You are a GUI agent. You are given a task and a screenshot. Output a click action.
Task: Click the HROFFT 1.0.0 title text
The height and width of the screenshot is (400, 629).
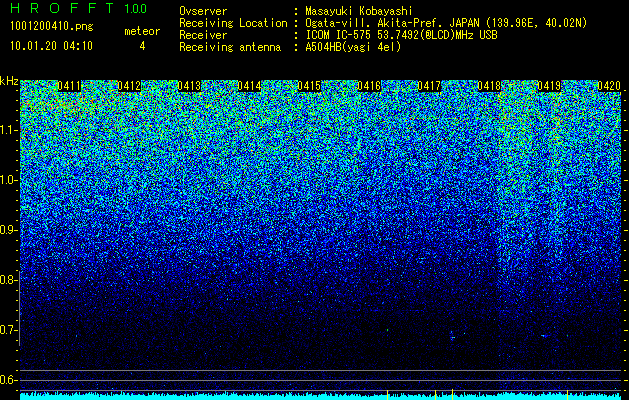click(x=78, y=8)
